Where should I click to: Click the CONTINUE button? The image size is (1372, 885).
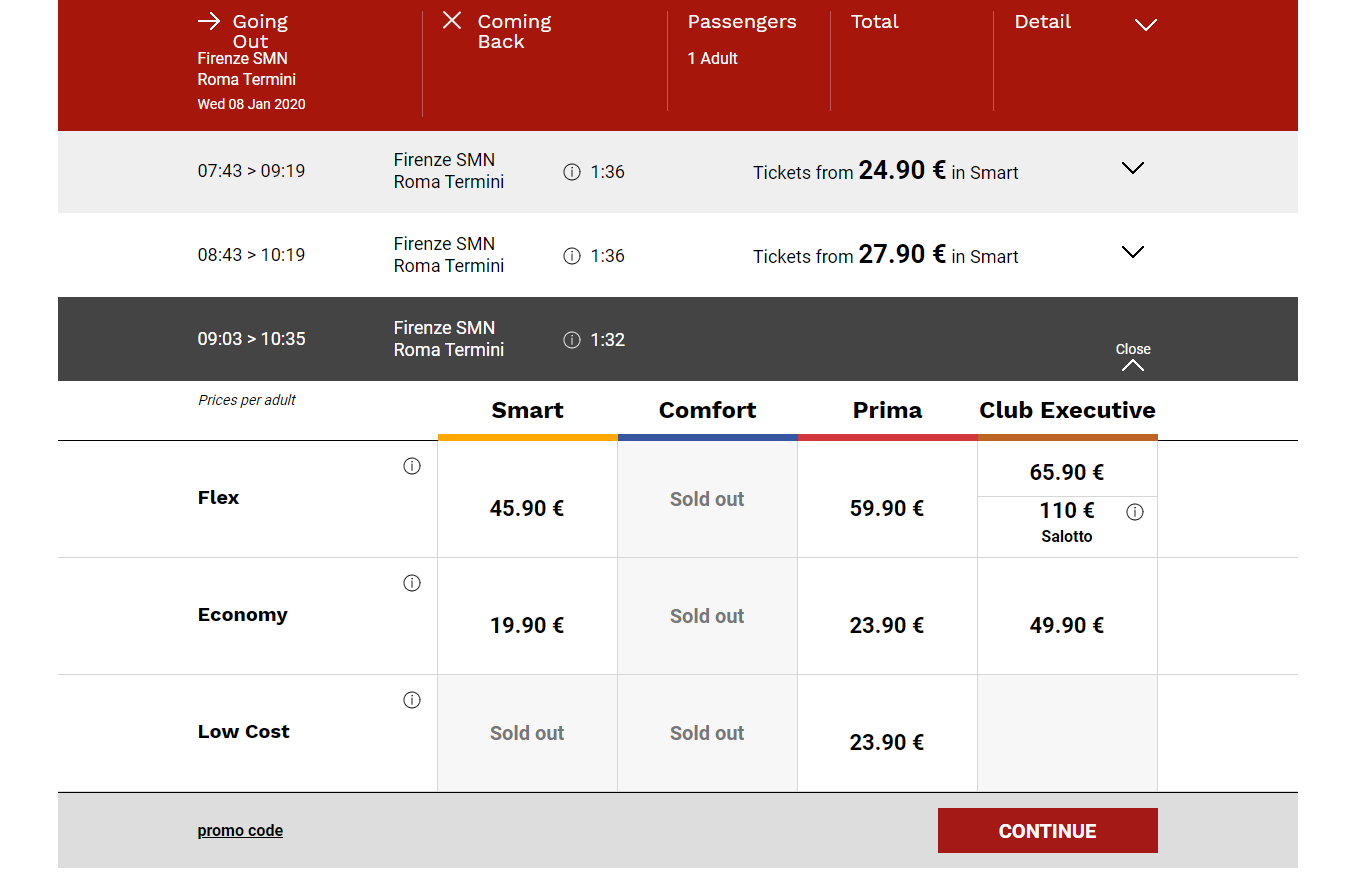(x=1047, y=831)
